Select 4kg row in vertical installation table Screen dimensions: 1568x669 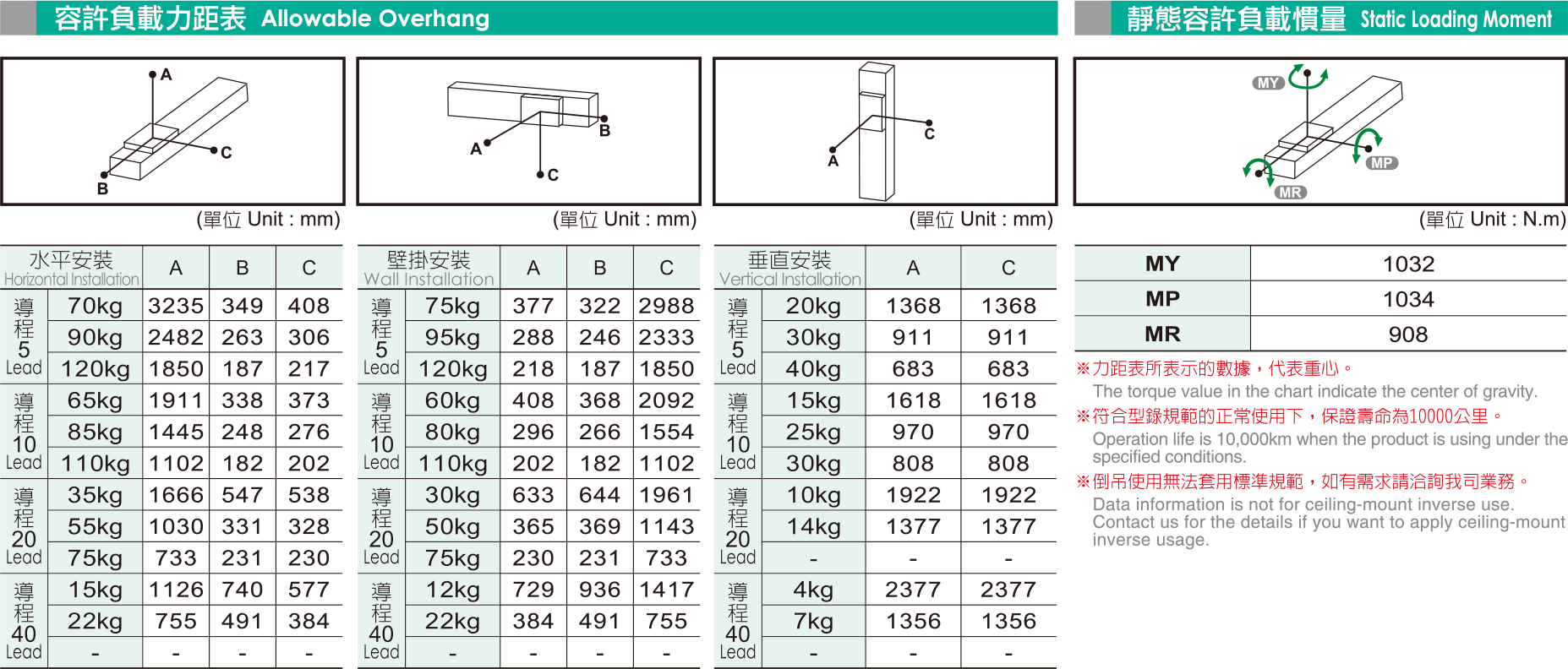point(812,590)
